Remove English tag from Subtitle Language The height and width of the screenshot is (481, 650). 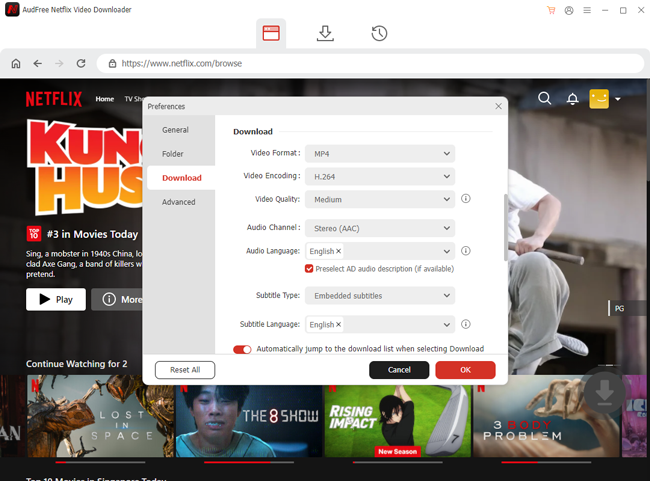(338, 324)
